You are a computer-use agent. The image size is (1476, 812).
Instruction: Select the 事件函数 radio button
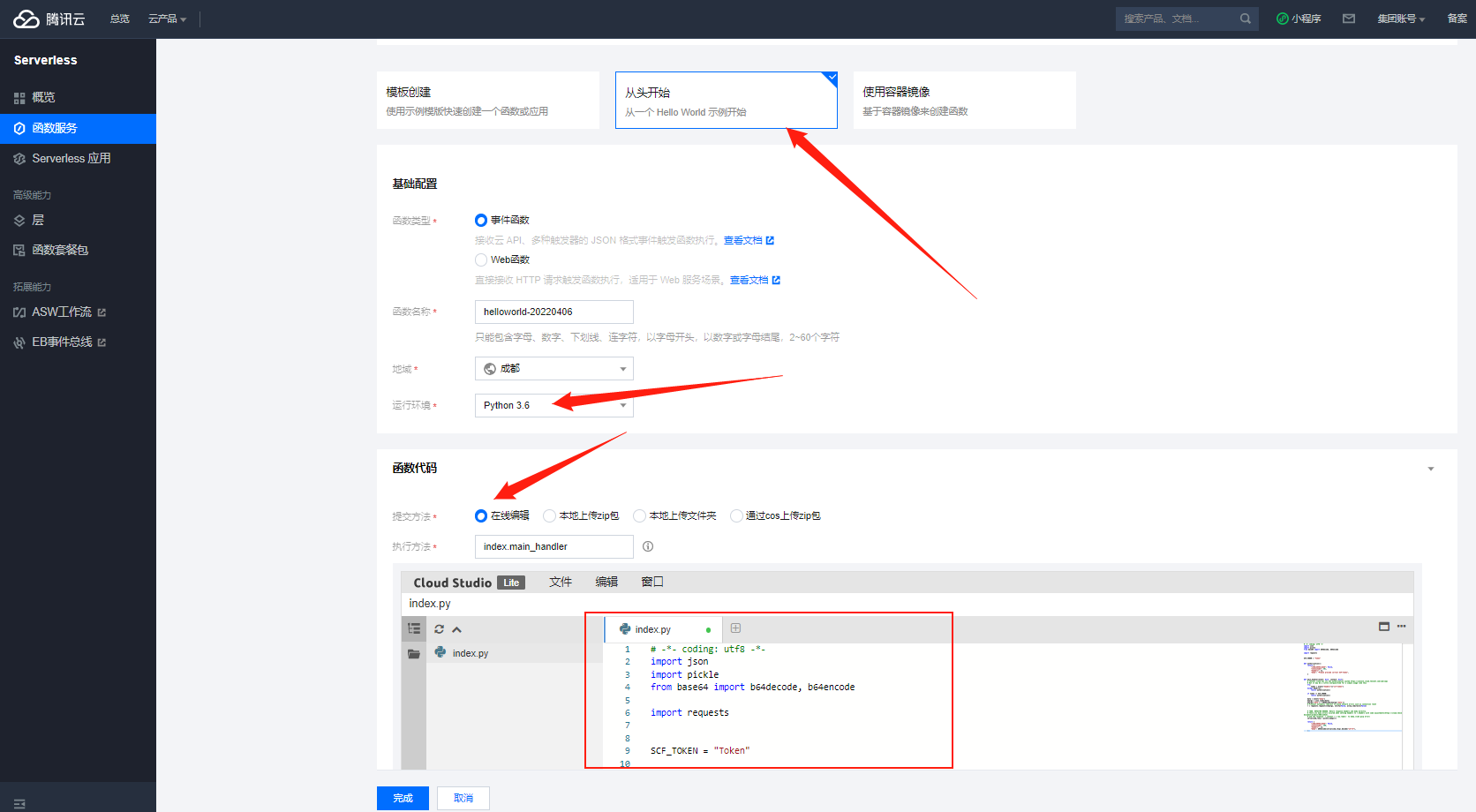481,220
